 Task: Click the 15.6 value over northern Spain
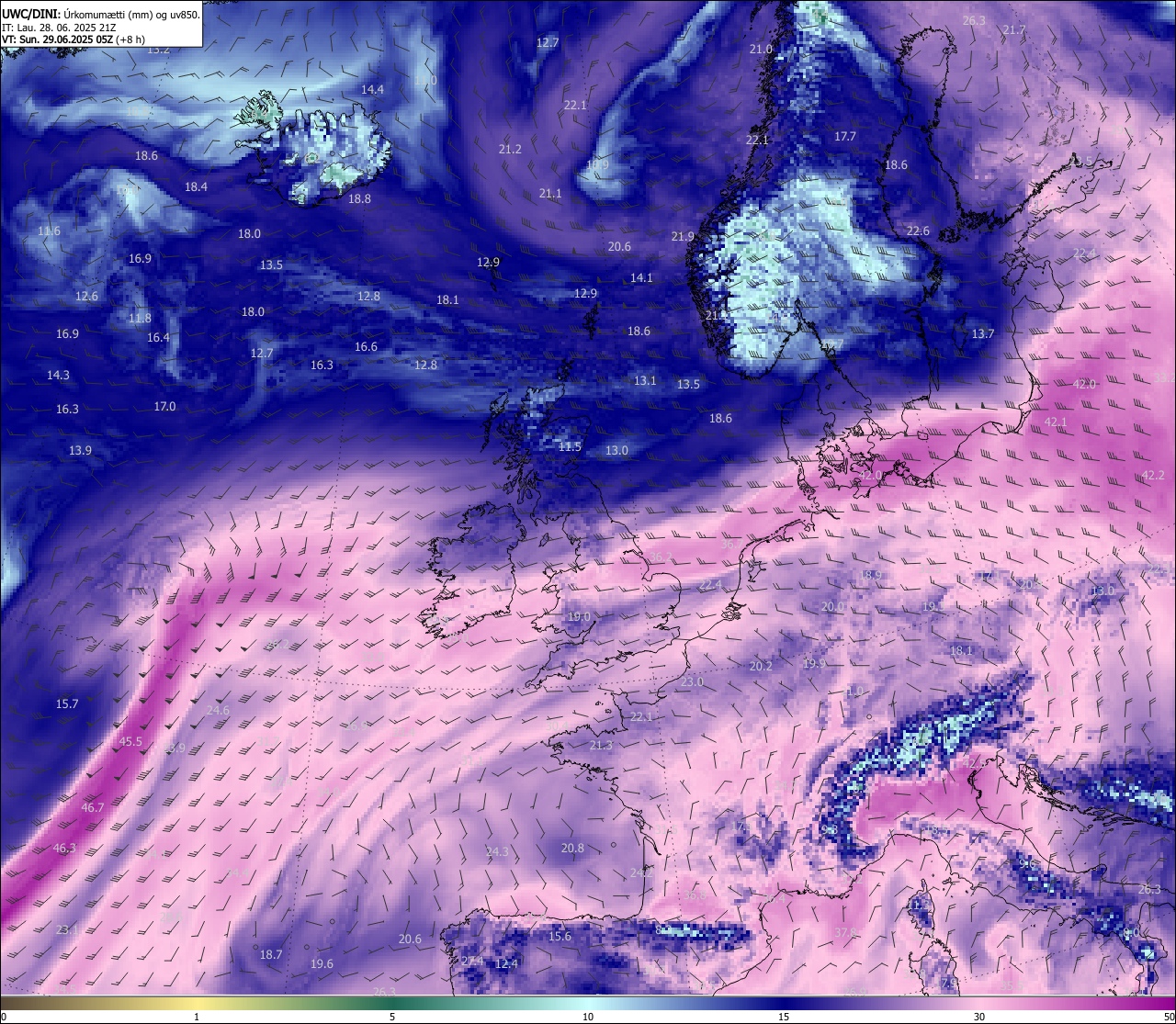pos(560,936)
